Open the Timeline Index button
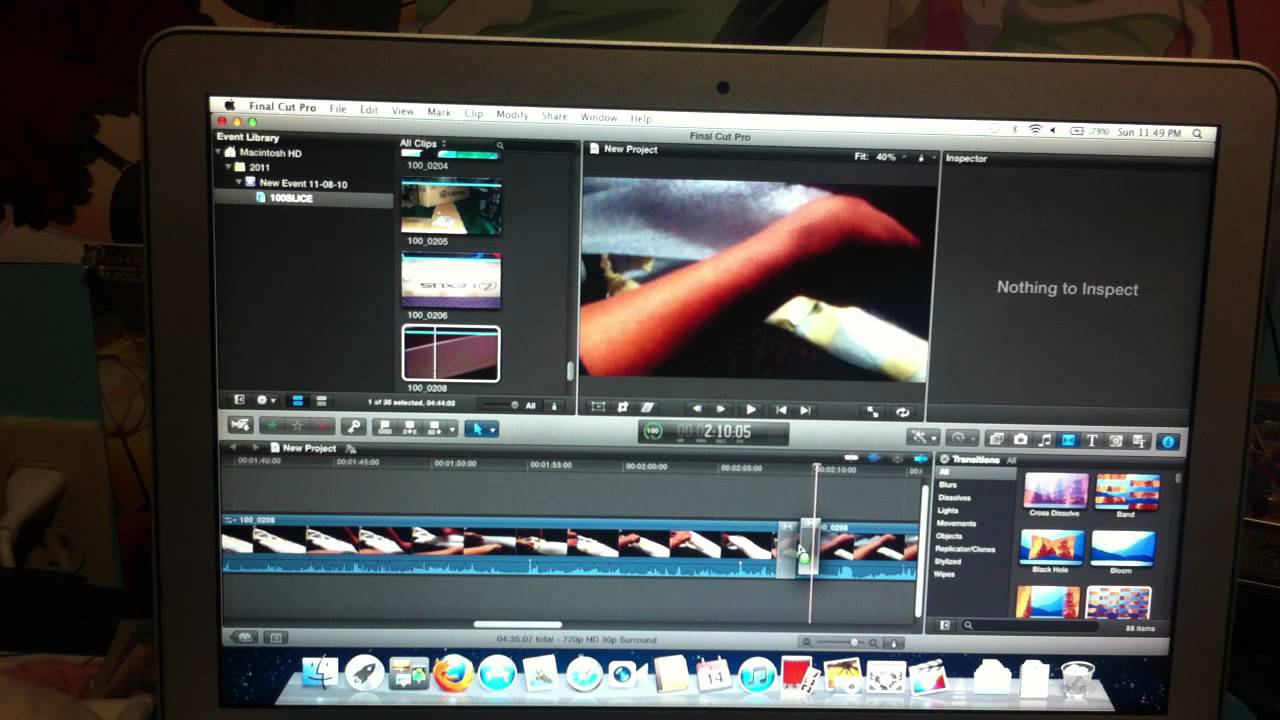The height and width of the screenshot is (720, 1280). [x=277, y=637]
